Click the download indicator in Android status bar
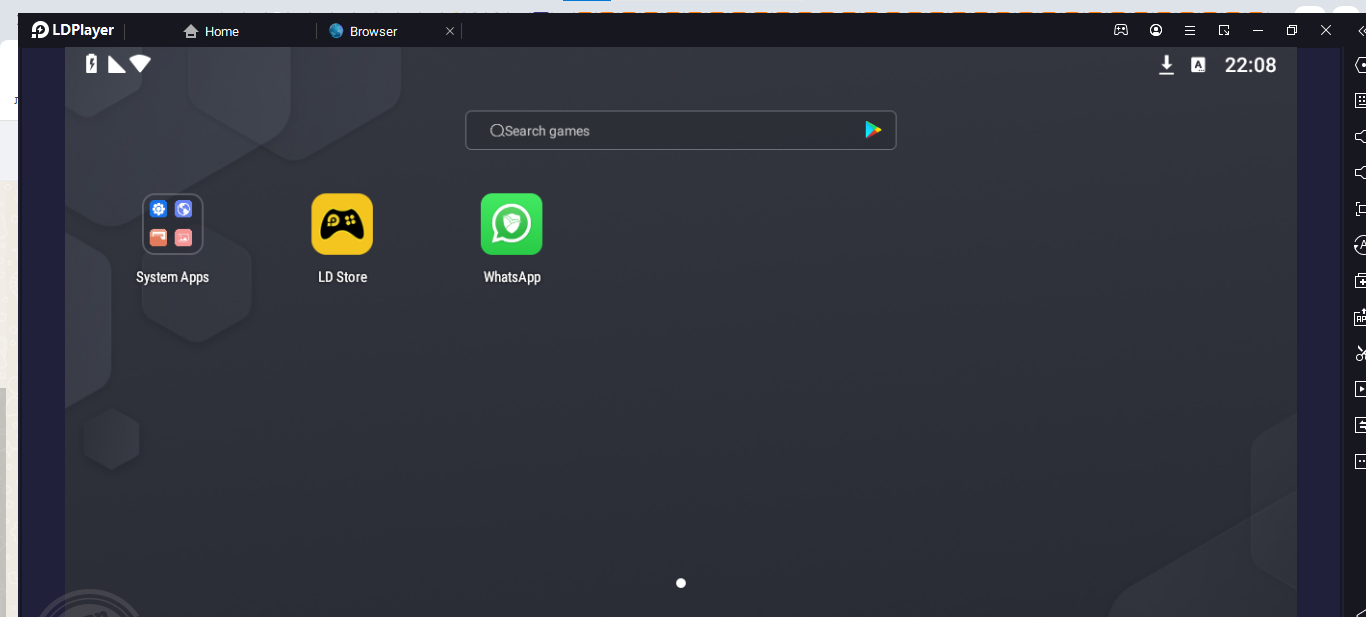The height and width of the screenshot is (617, 1366). [1166, 65]
